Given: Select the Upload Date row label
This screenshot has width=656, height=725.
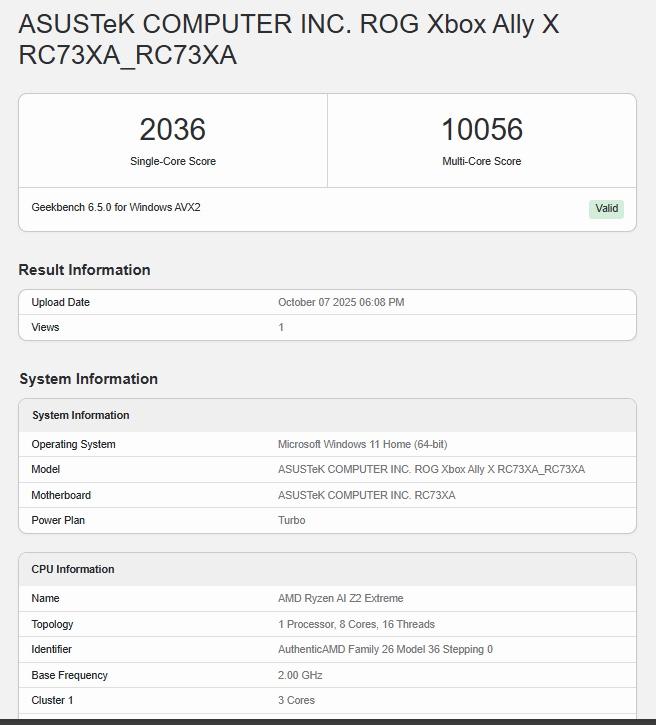Looking at the screenshot, I should tap(60, 302).
